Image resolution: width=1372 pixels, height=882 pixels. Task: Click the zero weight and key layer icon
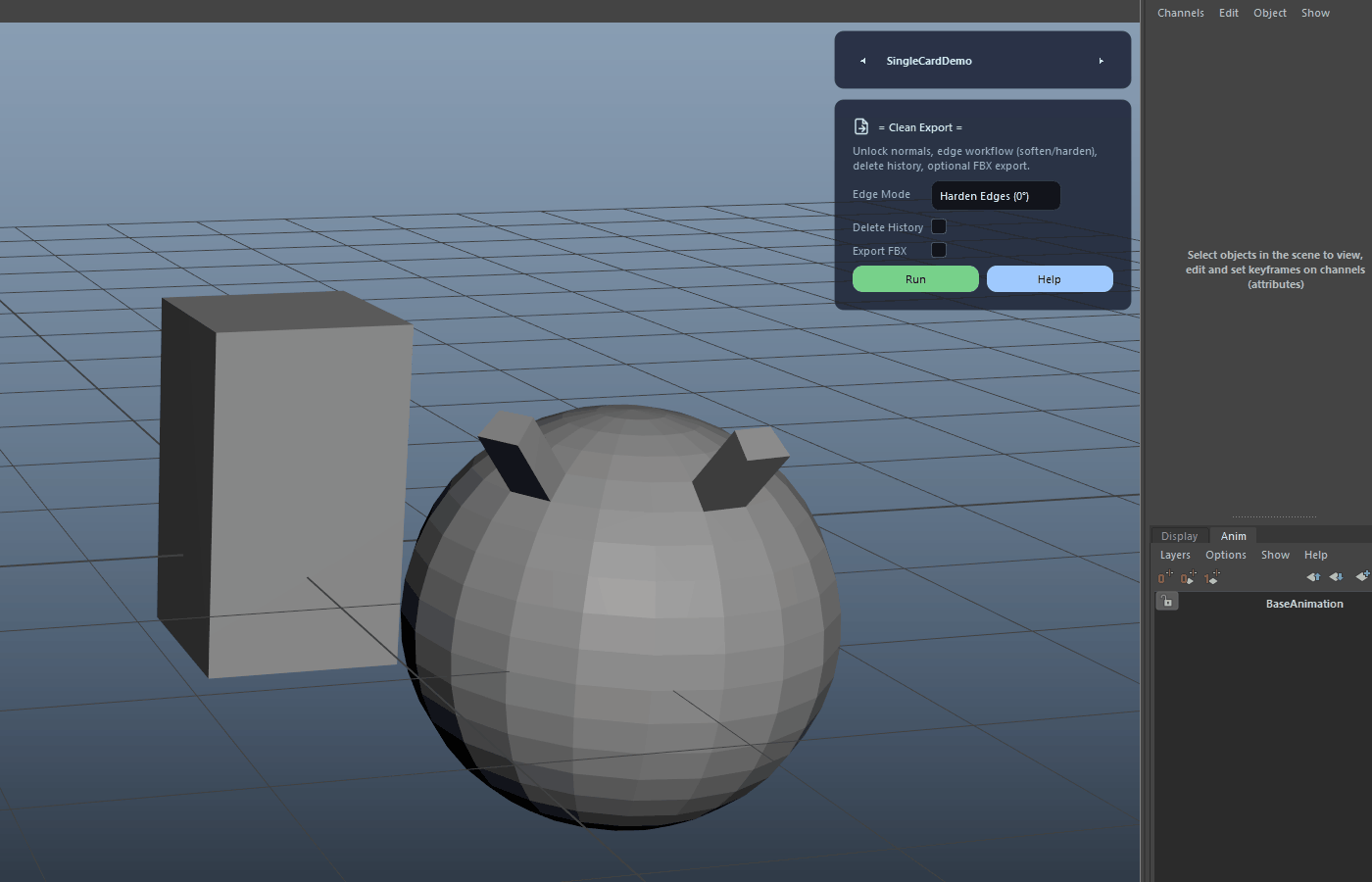(1188, 577)
